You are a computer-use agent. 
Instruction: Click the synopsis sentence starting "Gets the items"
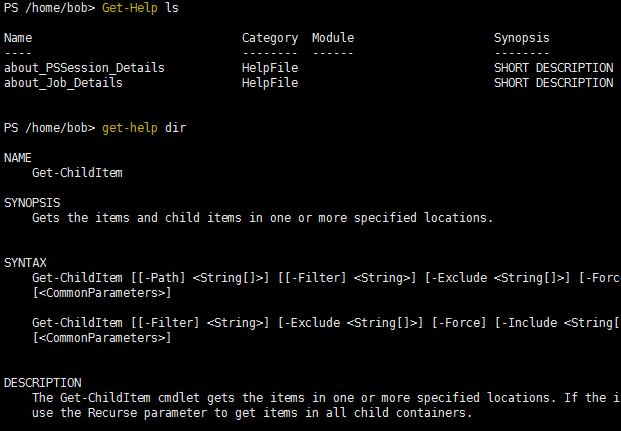coord(262,217)
